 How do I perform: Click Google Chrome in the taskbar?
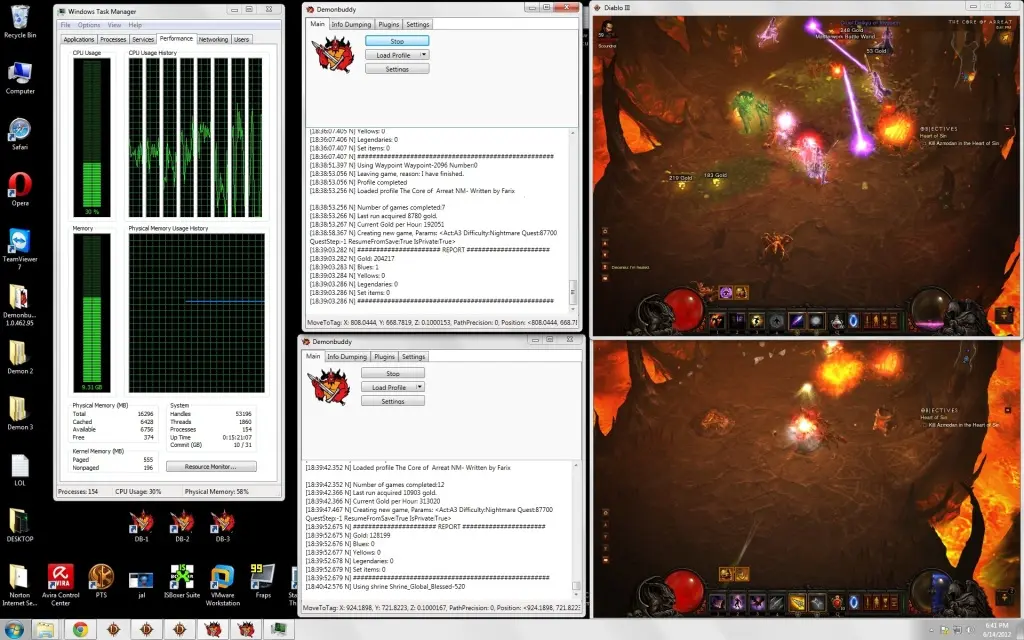tap(79, 630)
